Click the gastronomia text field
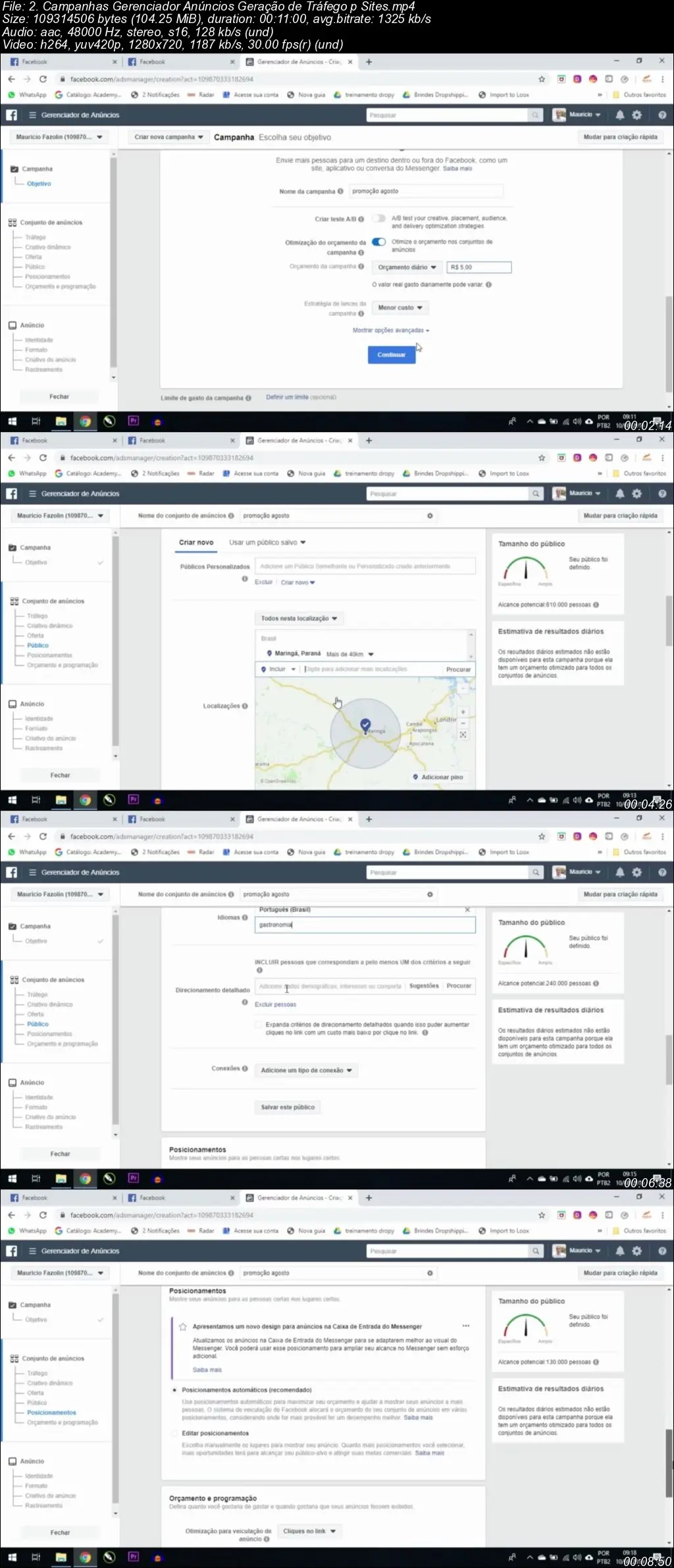This screenshot has height=1568, width=674. point(365,925)
